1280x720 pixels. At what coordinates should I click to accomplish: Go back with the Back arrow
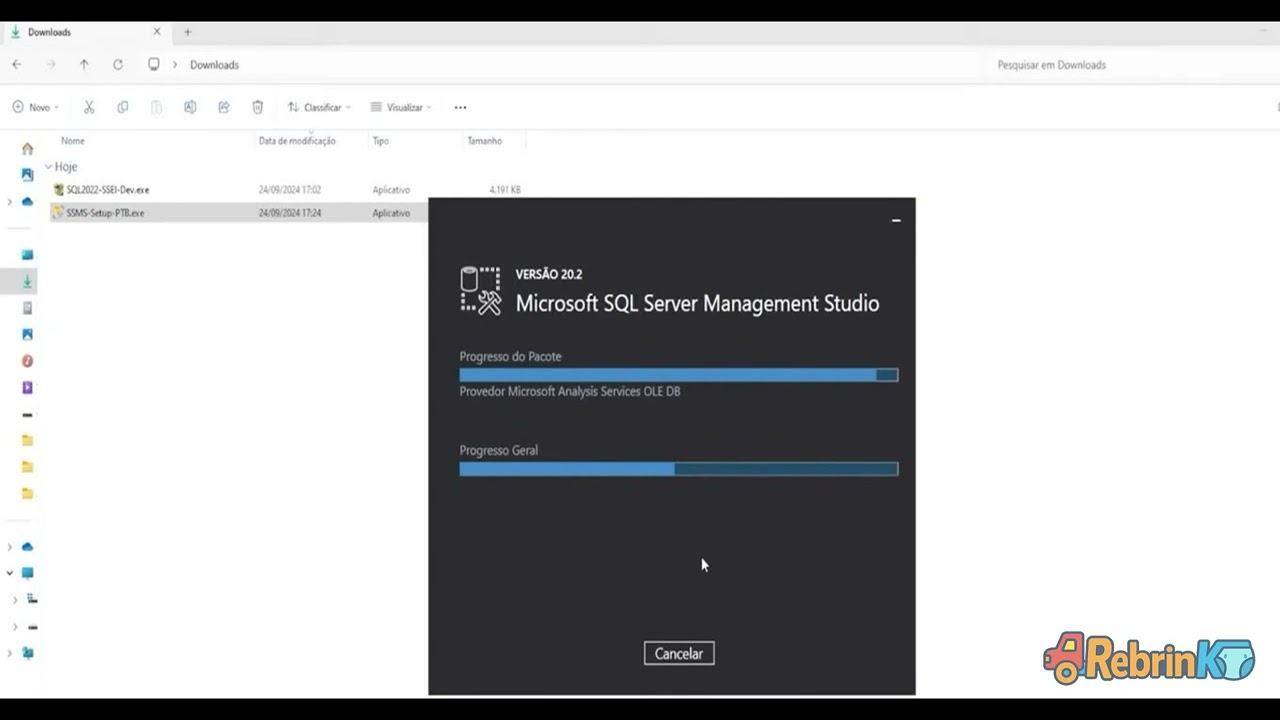tap(17, 64)
